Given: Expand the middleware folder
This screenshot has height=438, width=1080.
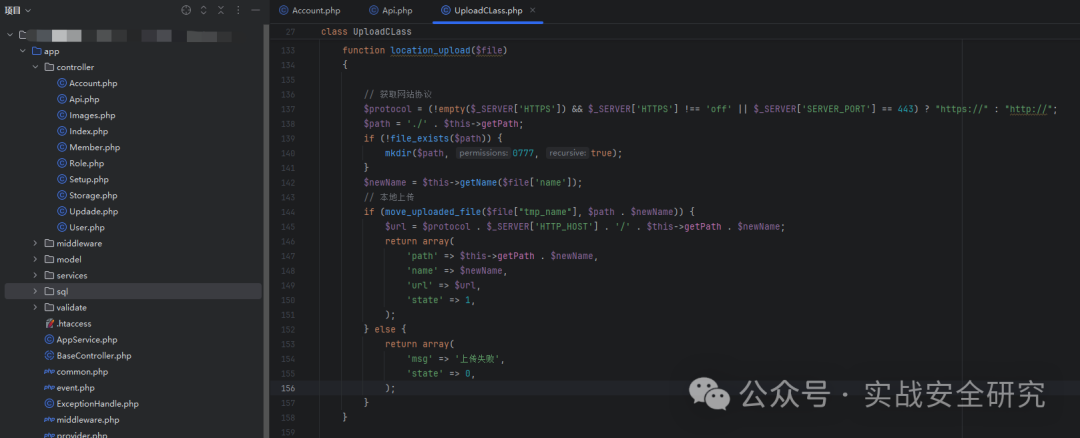Looking at the screenshot, I should (35, 243).
